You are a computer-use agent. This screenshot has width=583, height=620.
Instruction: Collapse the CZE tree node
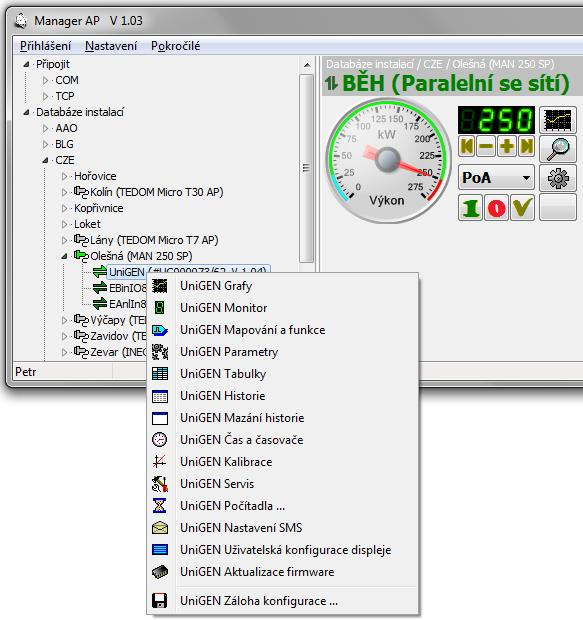point(45,161)
